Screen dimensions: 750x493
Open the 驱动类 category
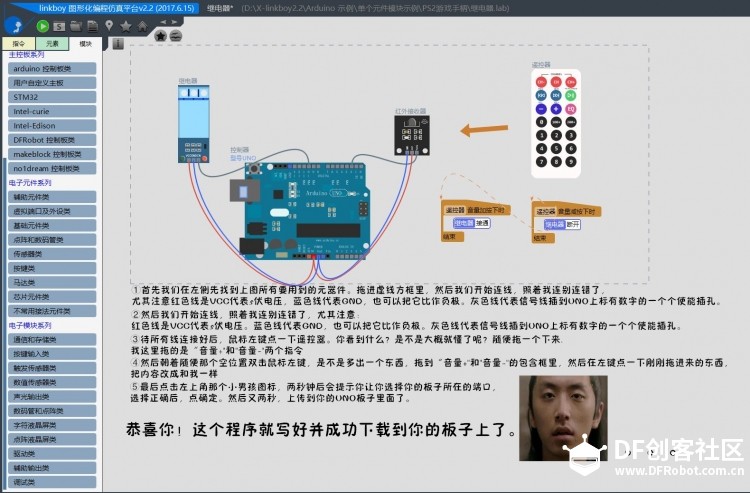click(52, 454)
